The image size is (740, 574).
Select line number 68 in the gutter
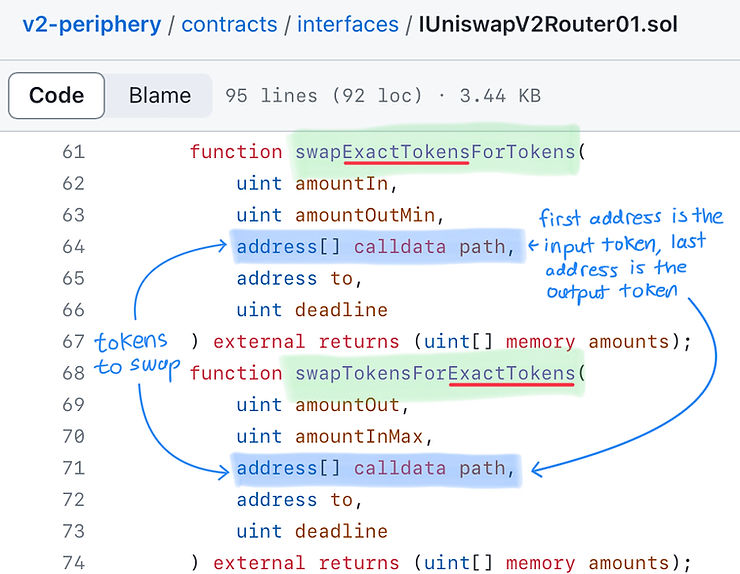73,374
